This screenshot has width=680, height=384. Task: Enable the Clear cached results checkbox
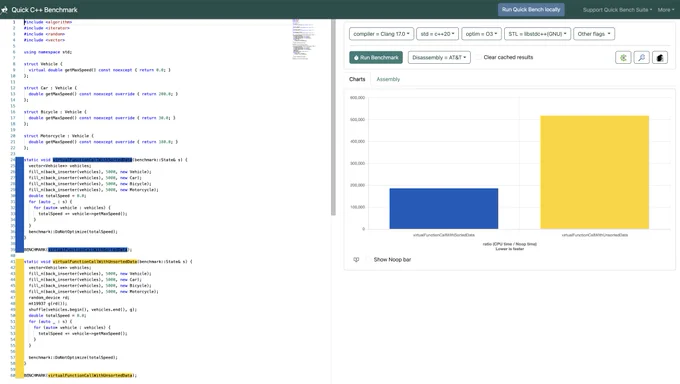(x=478, y=57)
